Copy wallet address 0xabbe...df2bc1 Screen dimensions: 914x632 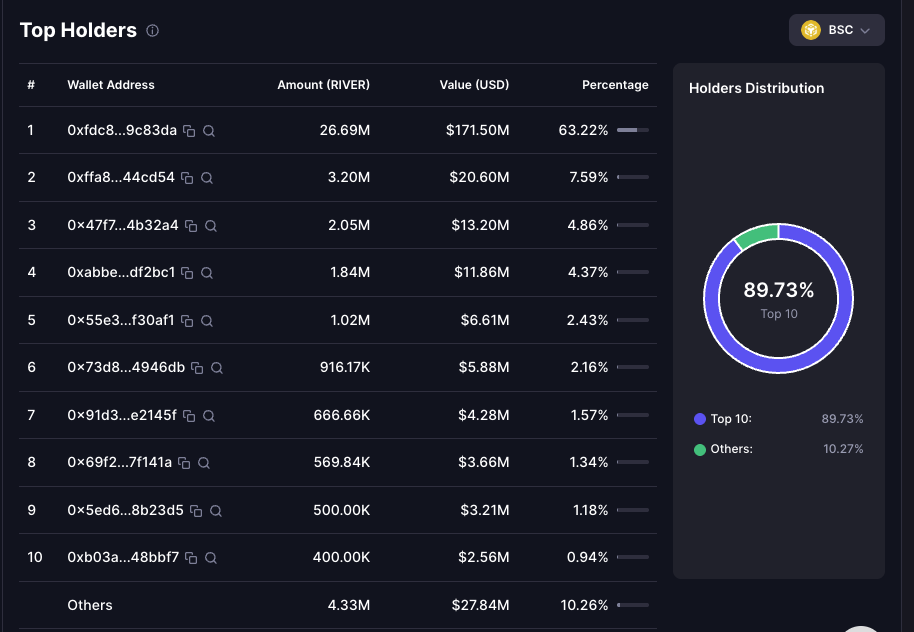click(x=187, y=273)
